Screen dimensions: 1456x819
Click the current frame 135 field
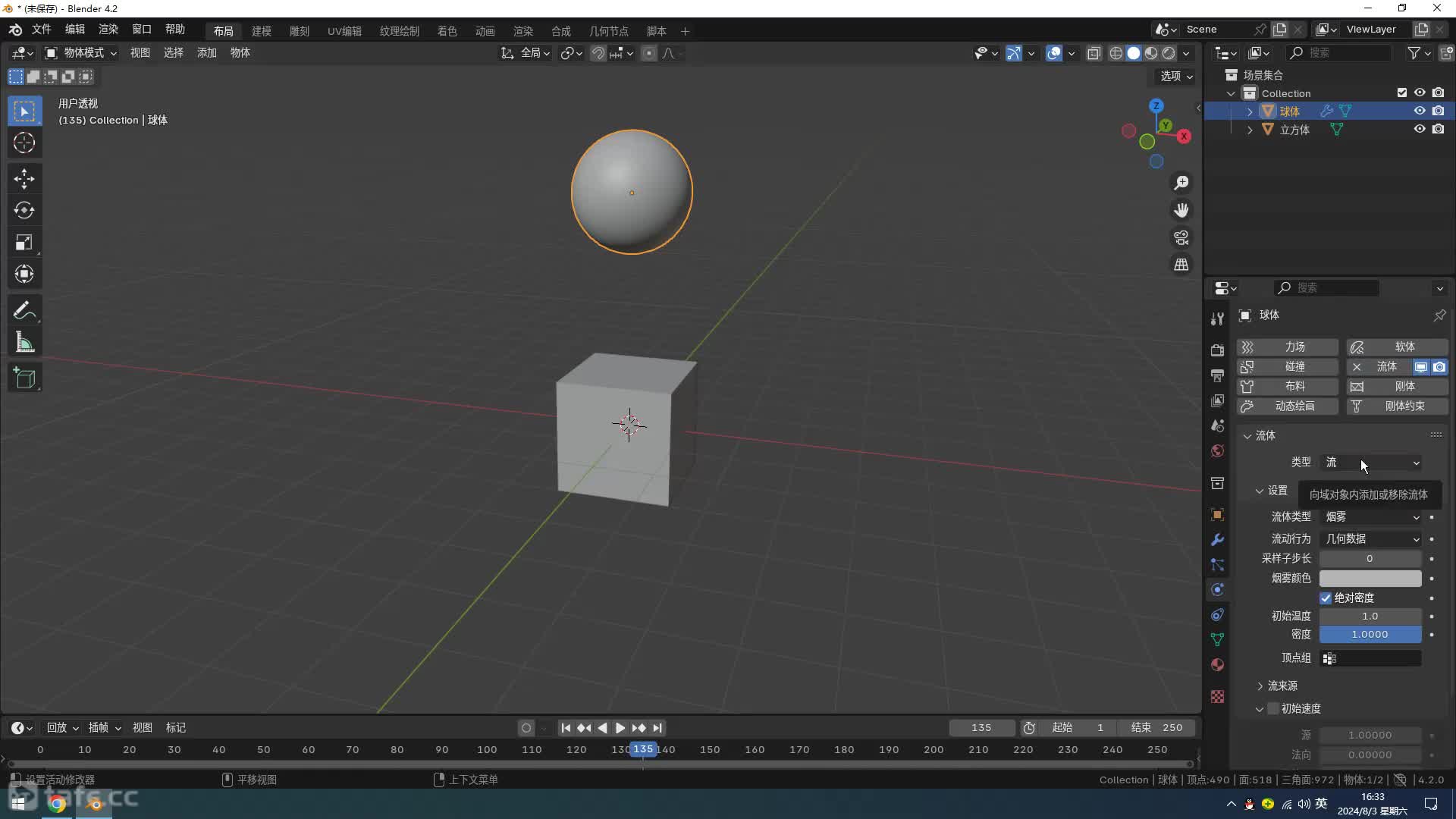point(981,728)
